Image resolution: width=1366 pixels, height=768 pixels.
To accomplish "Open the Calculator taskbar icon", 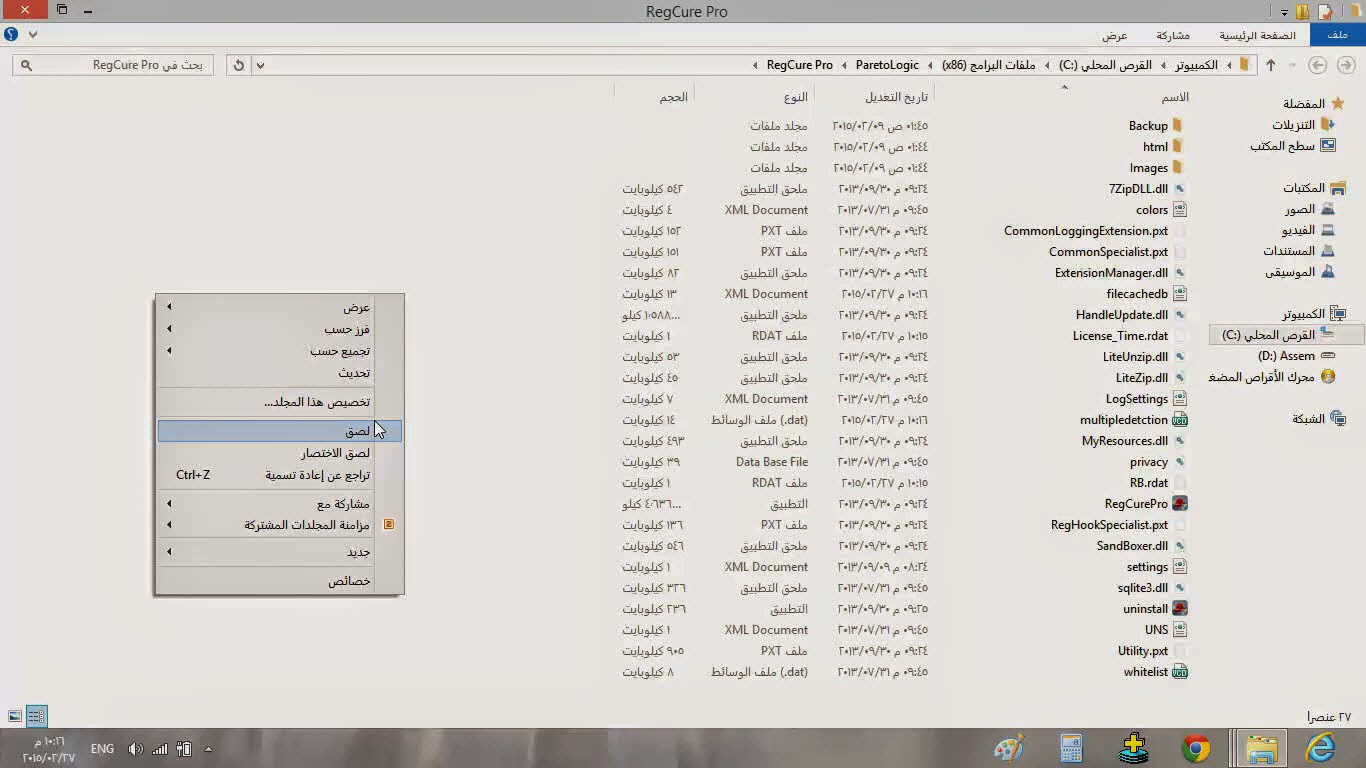I will point(1072,747).
